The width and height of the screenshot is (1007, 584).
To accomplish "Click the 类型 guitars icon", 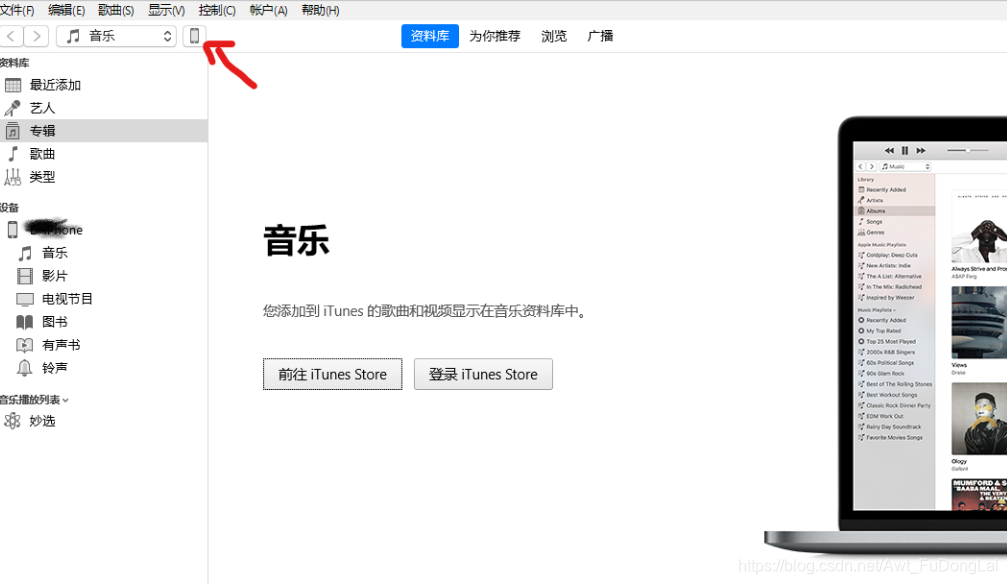I will (x=12, y=177).
